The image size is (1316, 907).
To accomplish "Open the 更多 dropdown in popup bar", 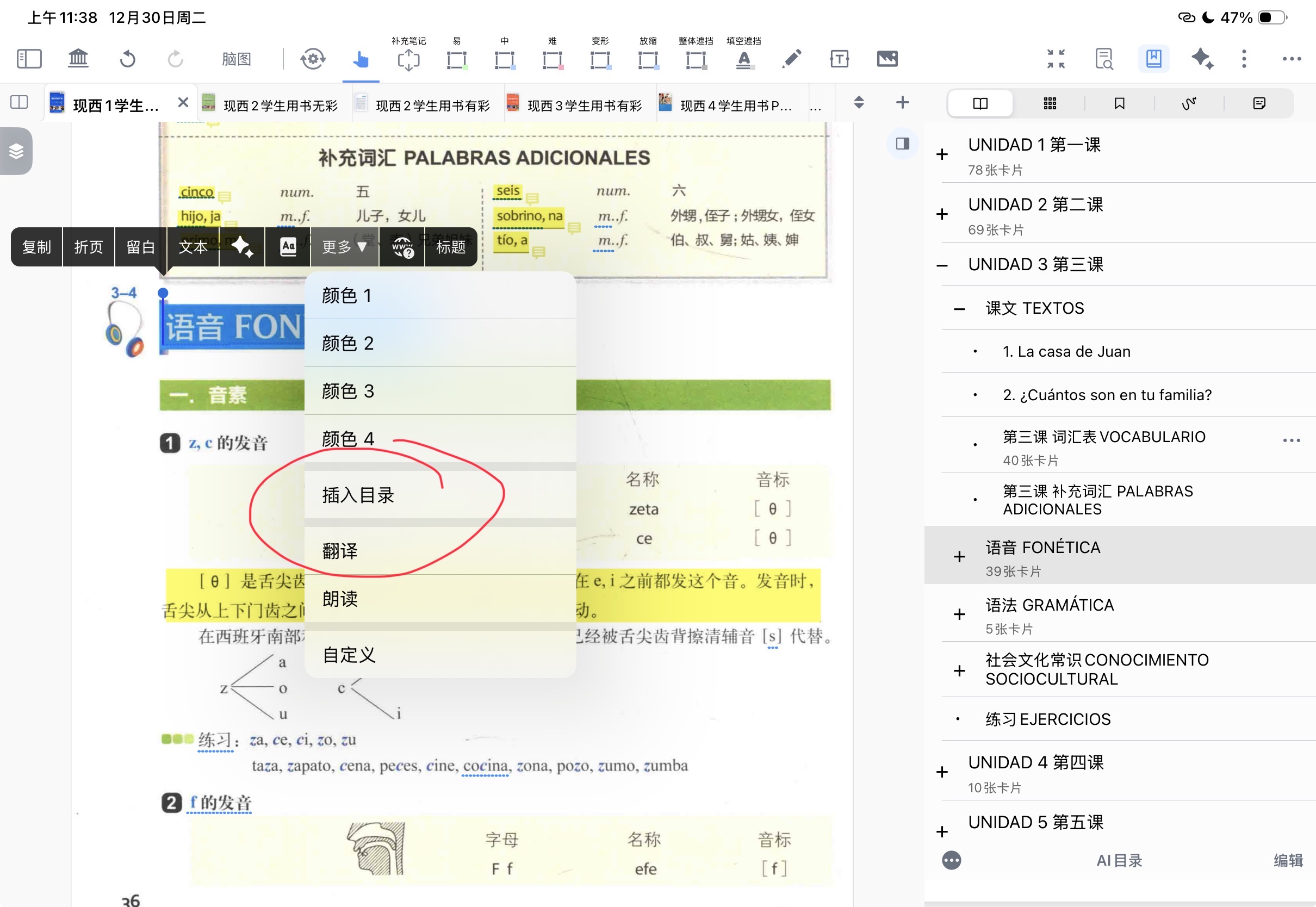I will click(x=344, y=247).
